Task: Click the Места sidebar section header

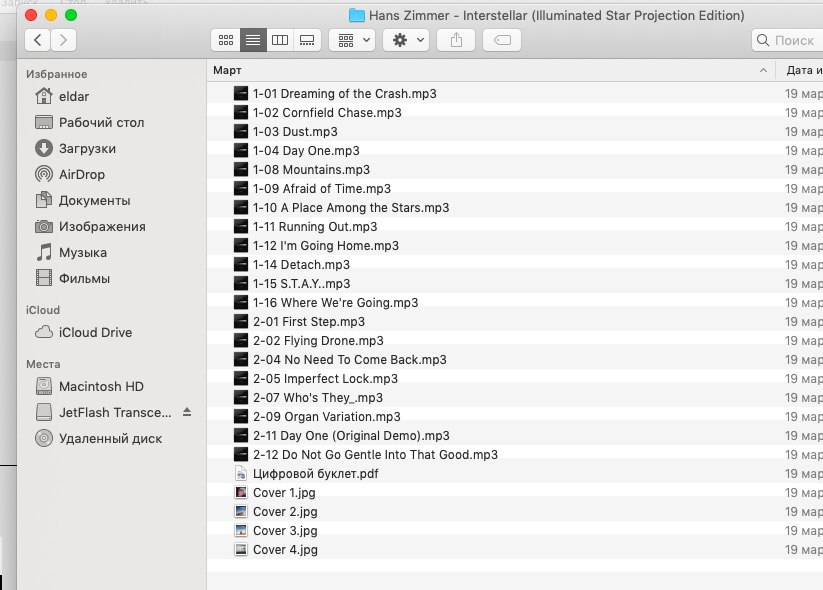Action: pos(43,364)
